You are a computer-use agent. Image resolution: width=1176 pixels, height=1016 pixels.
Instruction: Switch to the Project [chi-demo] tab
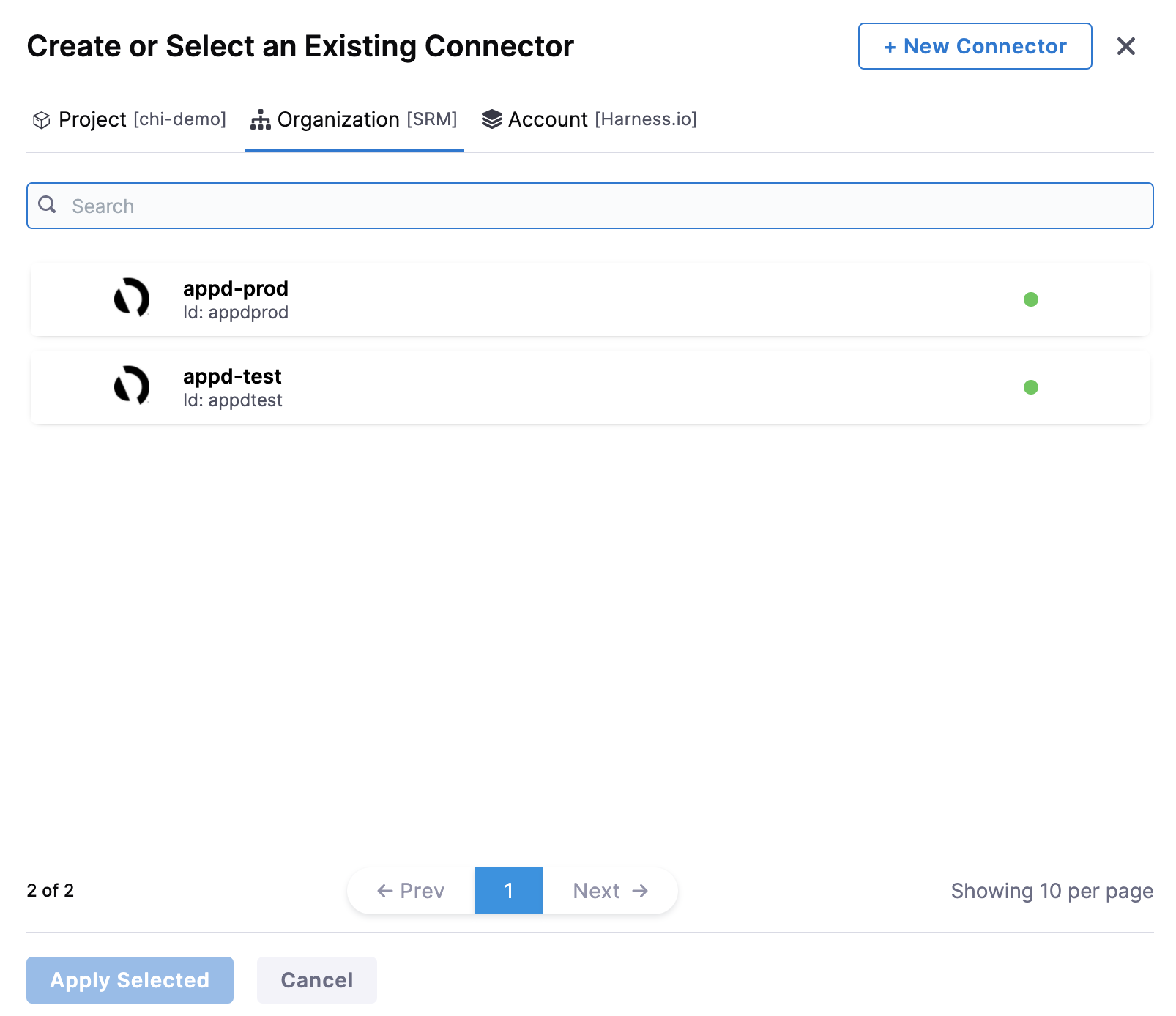130,119
